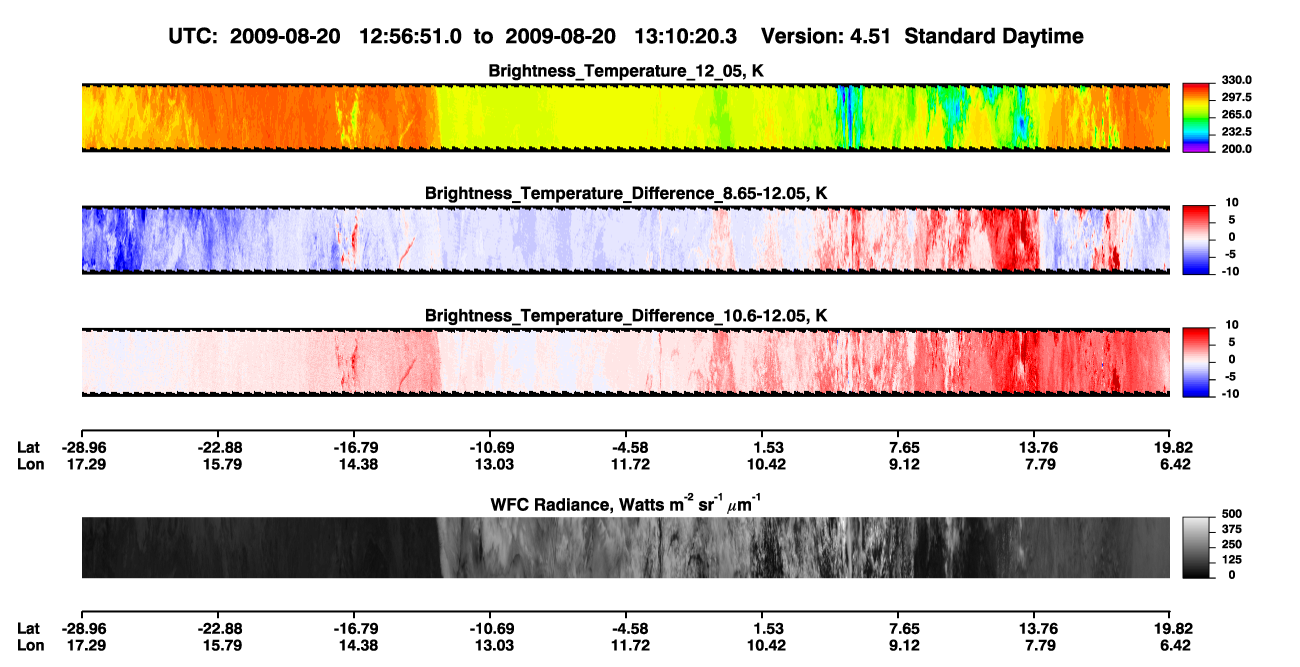Click the -10 label on the 8.65-12.05 colorbar
This screenshot has width=1300, height=667.
[1229, 271]
